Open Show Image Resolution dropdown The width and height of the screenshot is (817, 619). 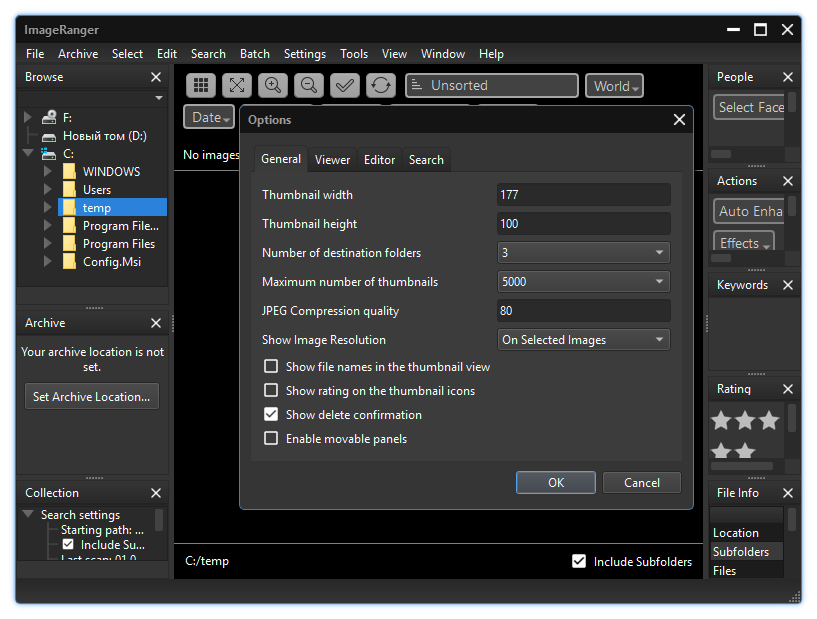(583, 340)
